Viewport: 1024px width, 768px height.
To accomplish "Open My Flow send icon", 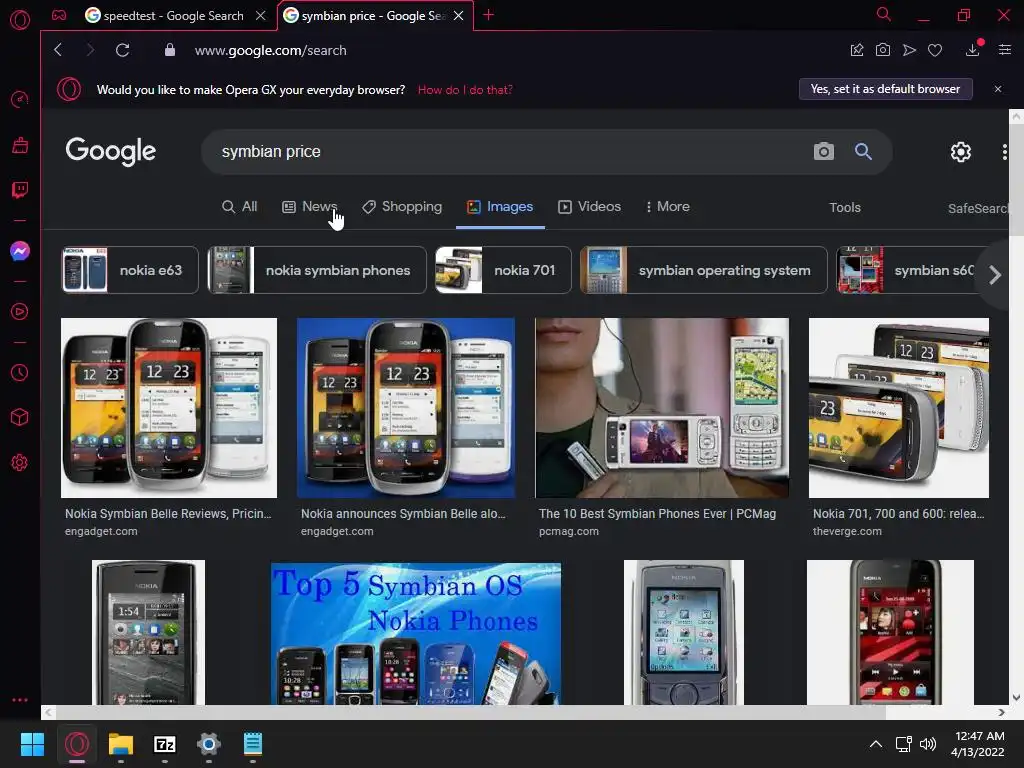I will coord(909,50).
